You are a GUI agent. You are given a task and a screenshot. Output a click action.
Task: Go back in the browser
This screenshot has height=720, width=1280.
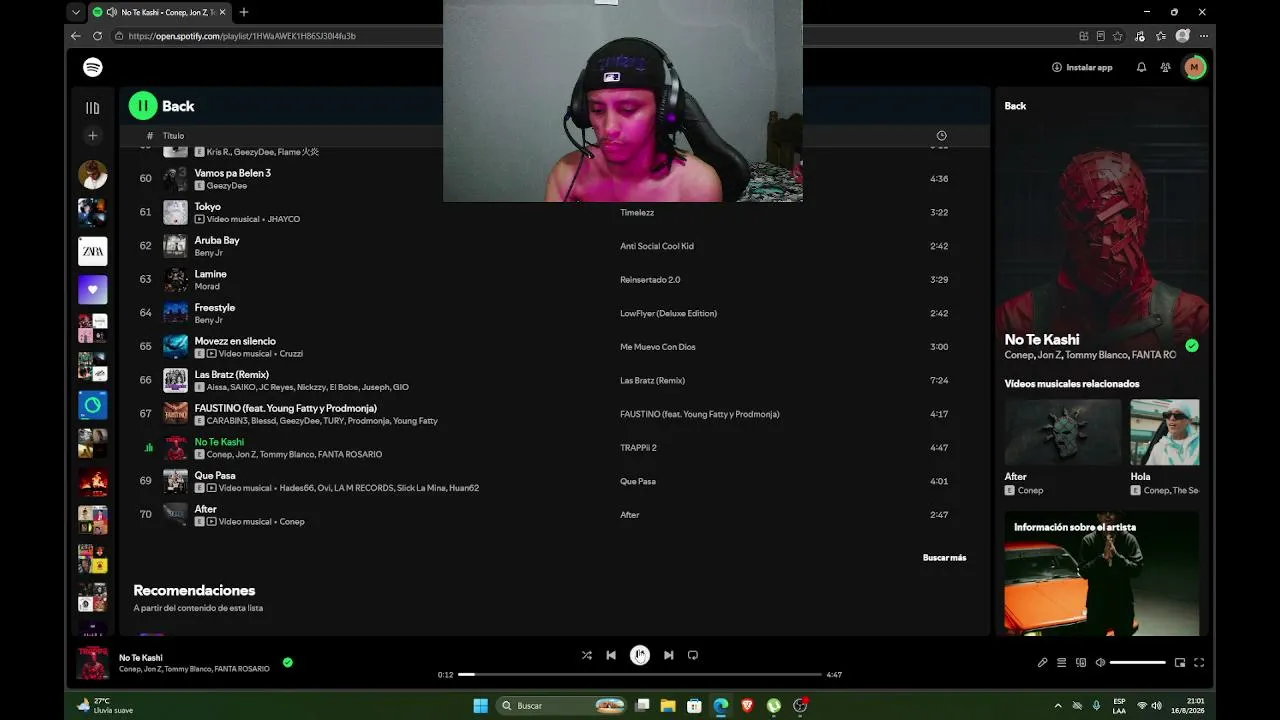pyautogui.click(x=75, y=36)
